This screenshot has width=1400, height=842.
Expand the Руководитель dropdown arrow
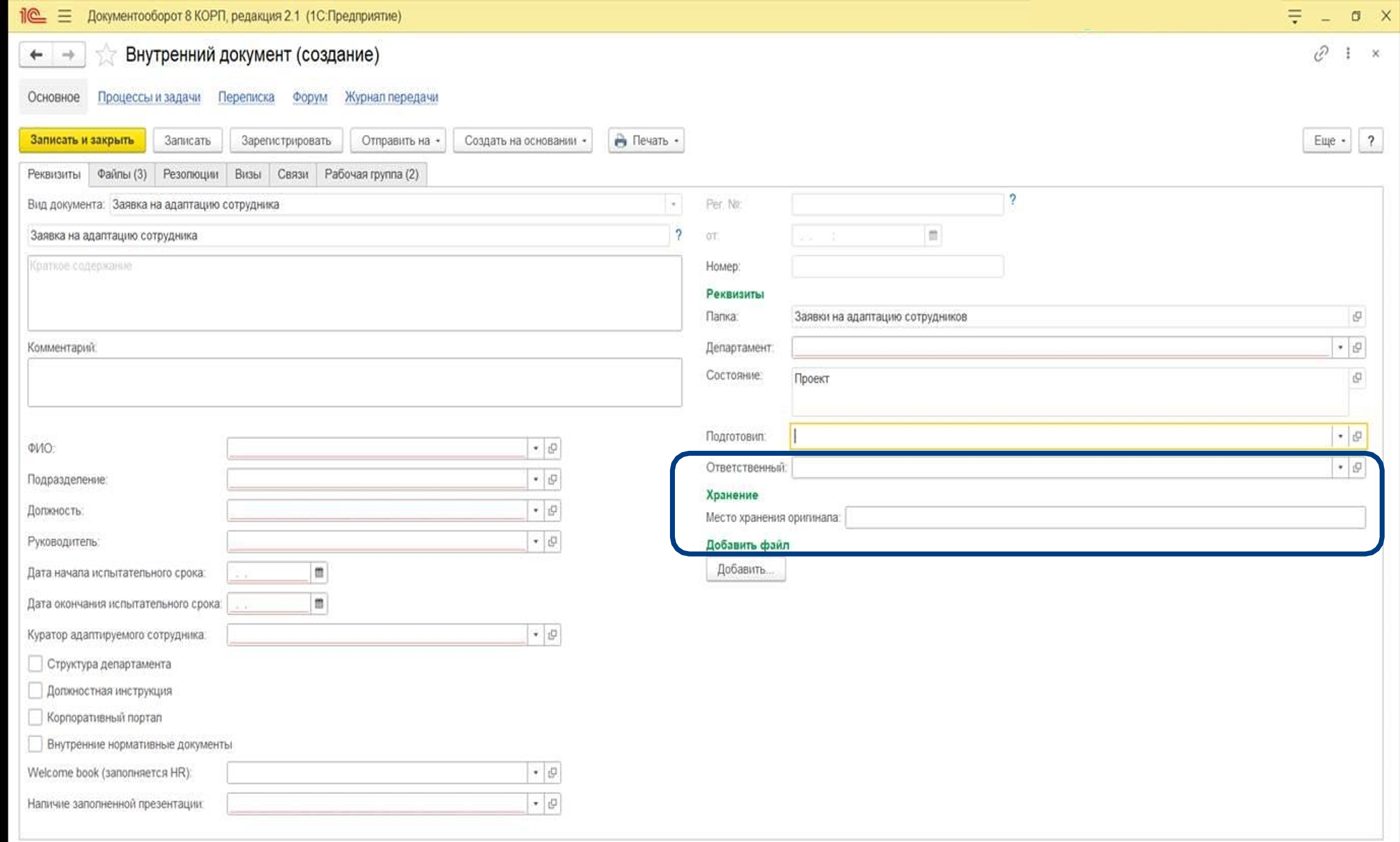(x=535, y=542)
